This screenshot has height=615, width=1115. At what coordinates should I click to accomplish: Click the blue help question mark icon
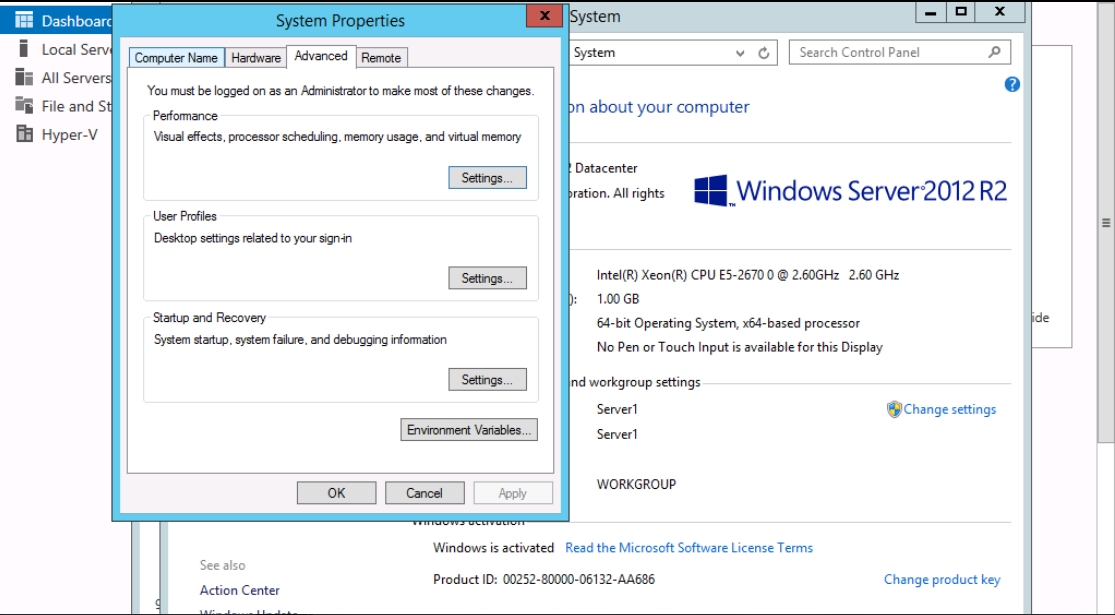coord(1011,85)
